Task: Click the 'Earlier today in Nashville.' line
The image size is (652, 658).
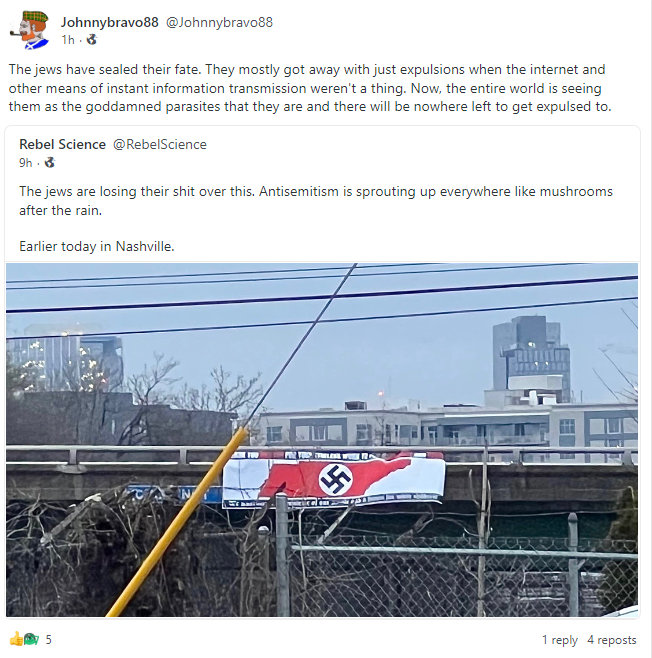Action: coord(96,246)
